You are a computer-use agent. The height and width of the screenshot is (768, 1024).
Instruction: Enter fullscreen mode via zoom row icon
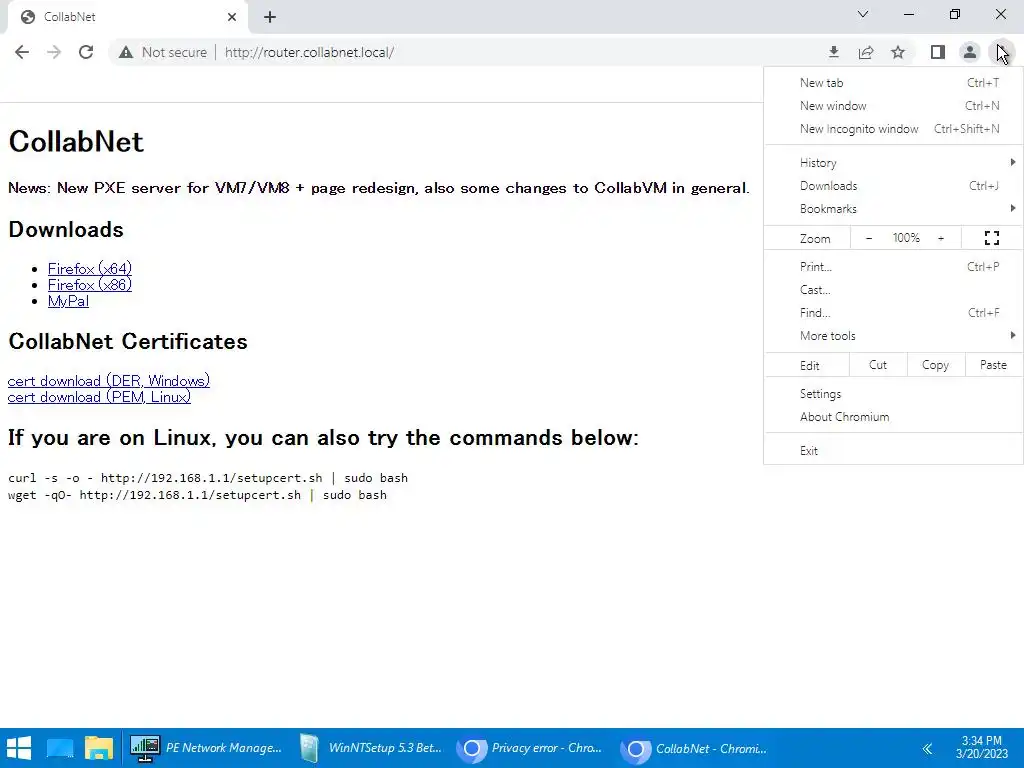991,238
